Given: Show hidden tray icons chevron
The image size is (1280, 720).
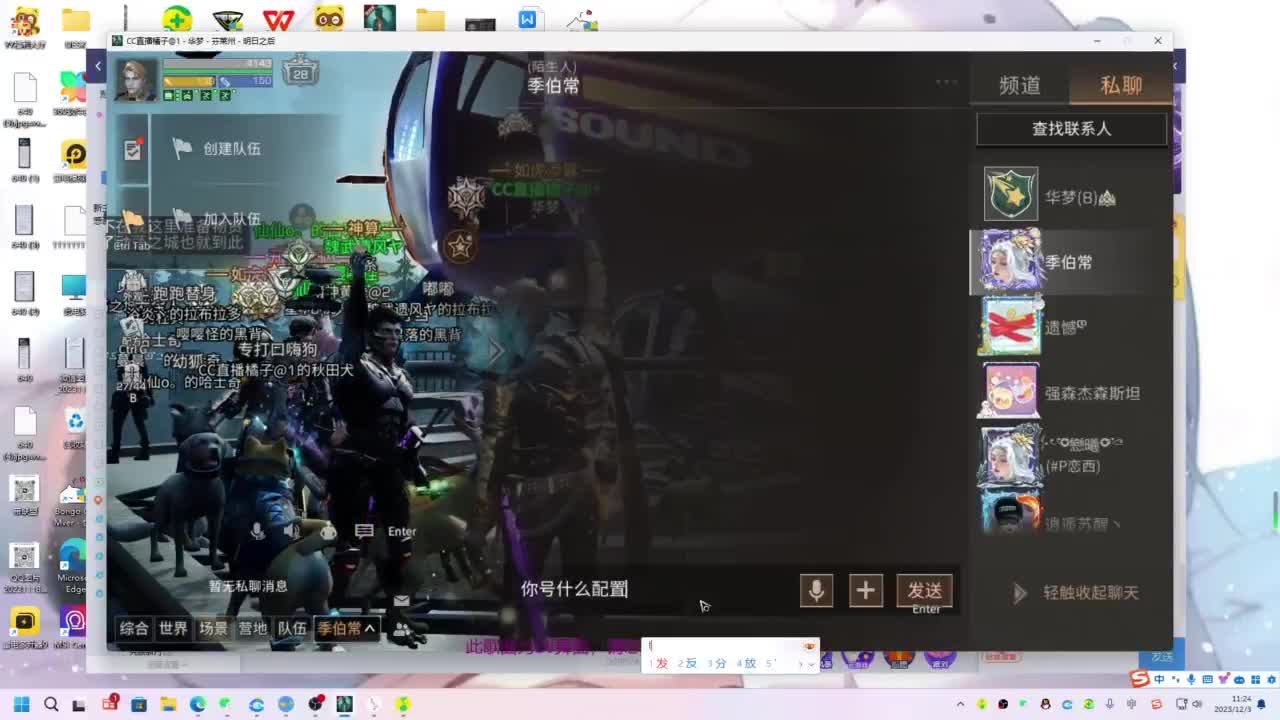Looking at the screenshot, I should click(x=960, y=704).
